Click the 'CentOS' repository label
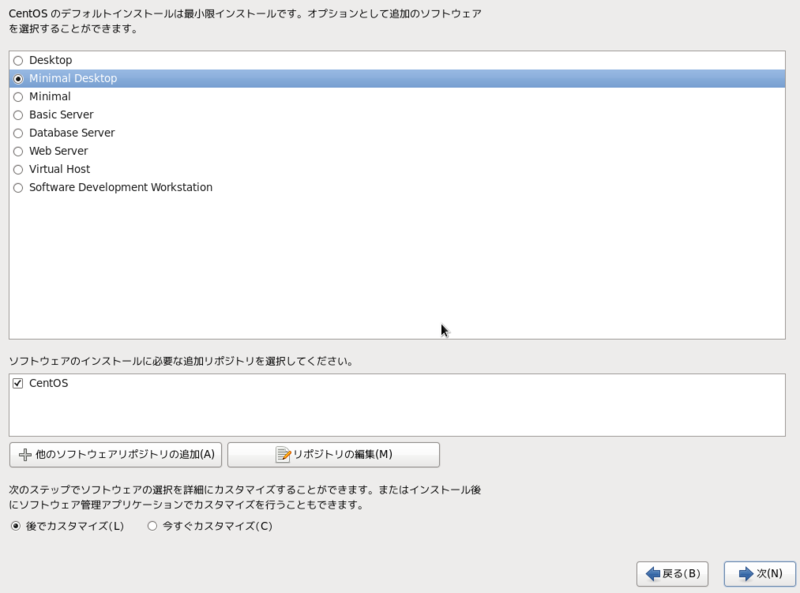 tap(48, 383)
